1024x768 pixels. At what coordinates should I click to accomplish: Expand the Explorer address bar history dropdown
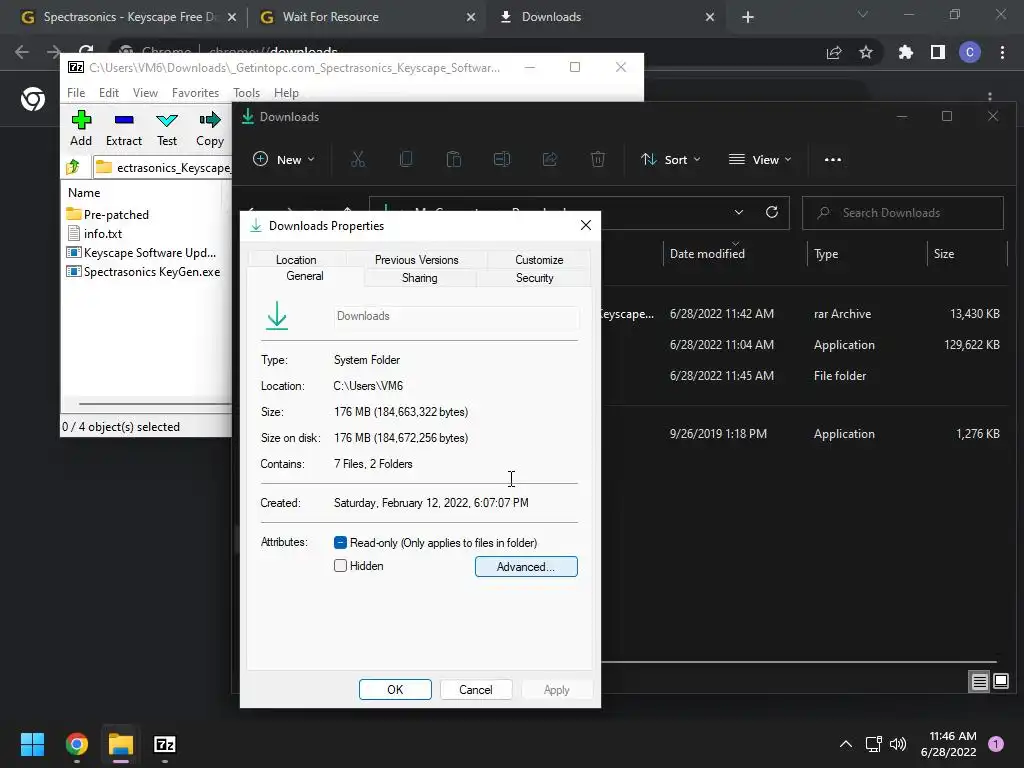point(739,212)
